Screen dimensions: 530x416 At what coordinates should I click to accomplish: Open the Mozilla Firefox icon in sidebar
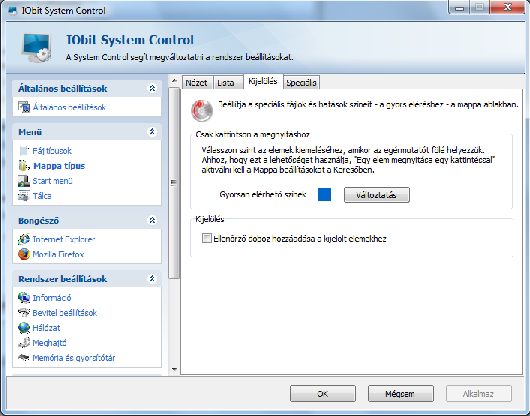pyautogui.click(x=24, y=254)
